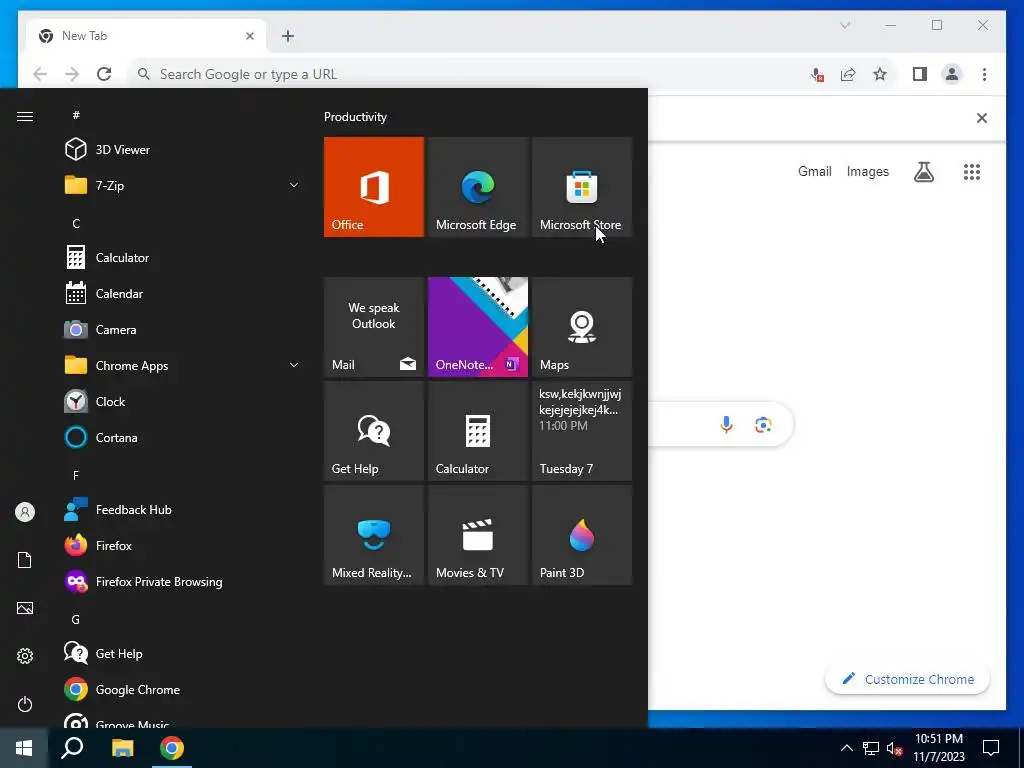Open the Calendar live tile showing Tuesday 7
The width and height of the screenshot is (1024, 768).
coord(582,431)
